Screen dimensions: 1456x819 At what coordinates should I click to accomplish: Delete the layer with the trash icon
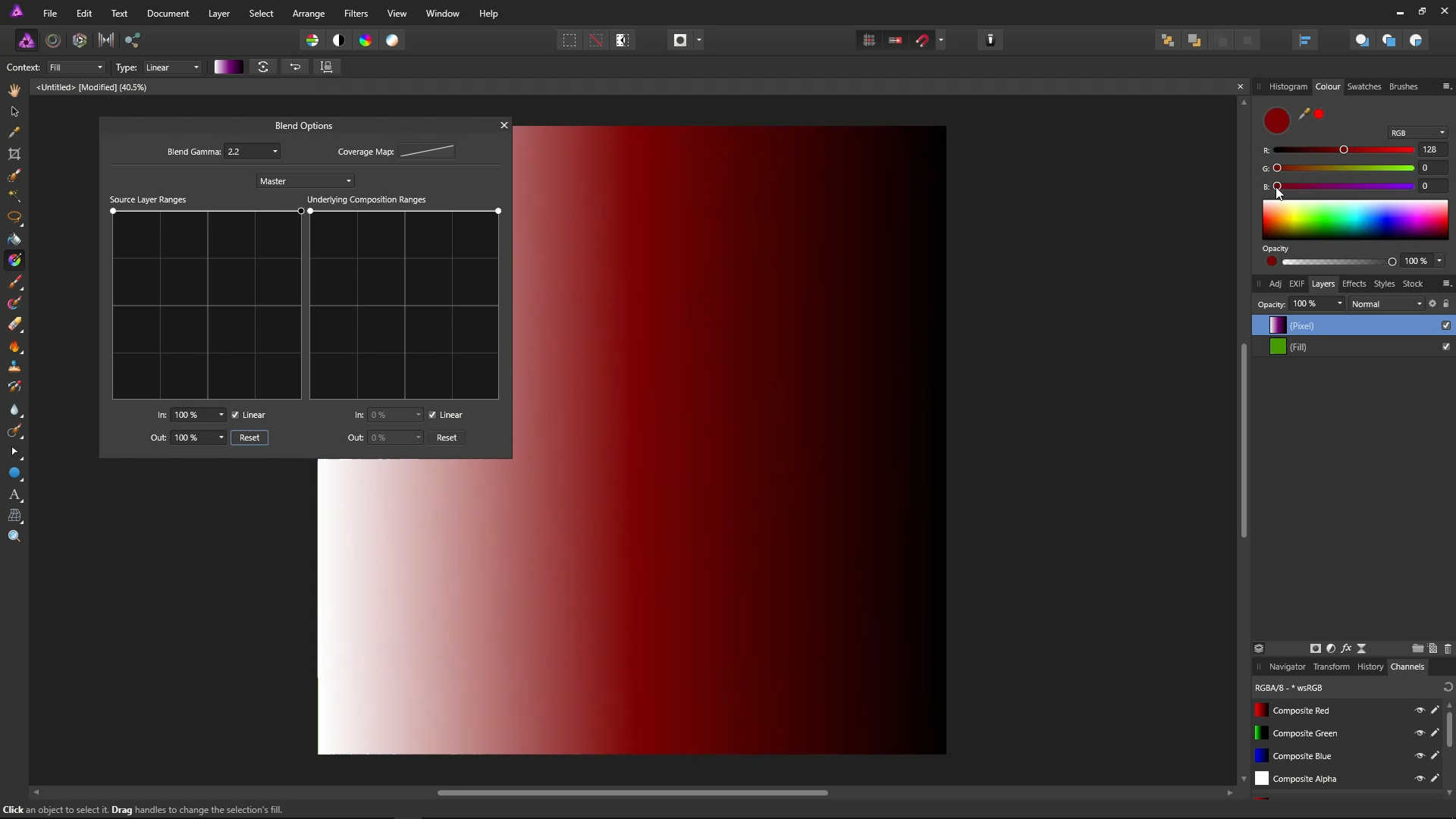click(1448, 648)
